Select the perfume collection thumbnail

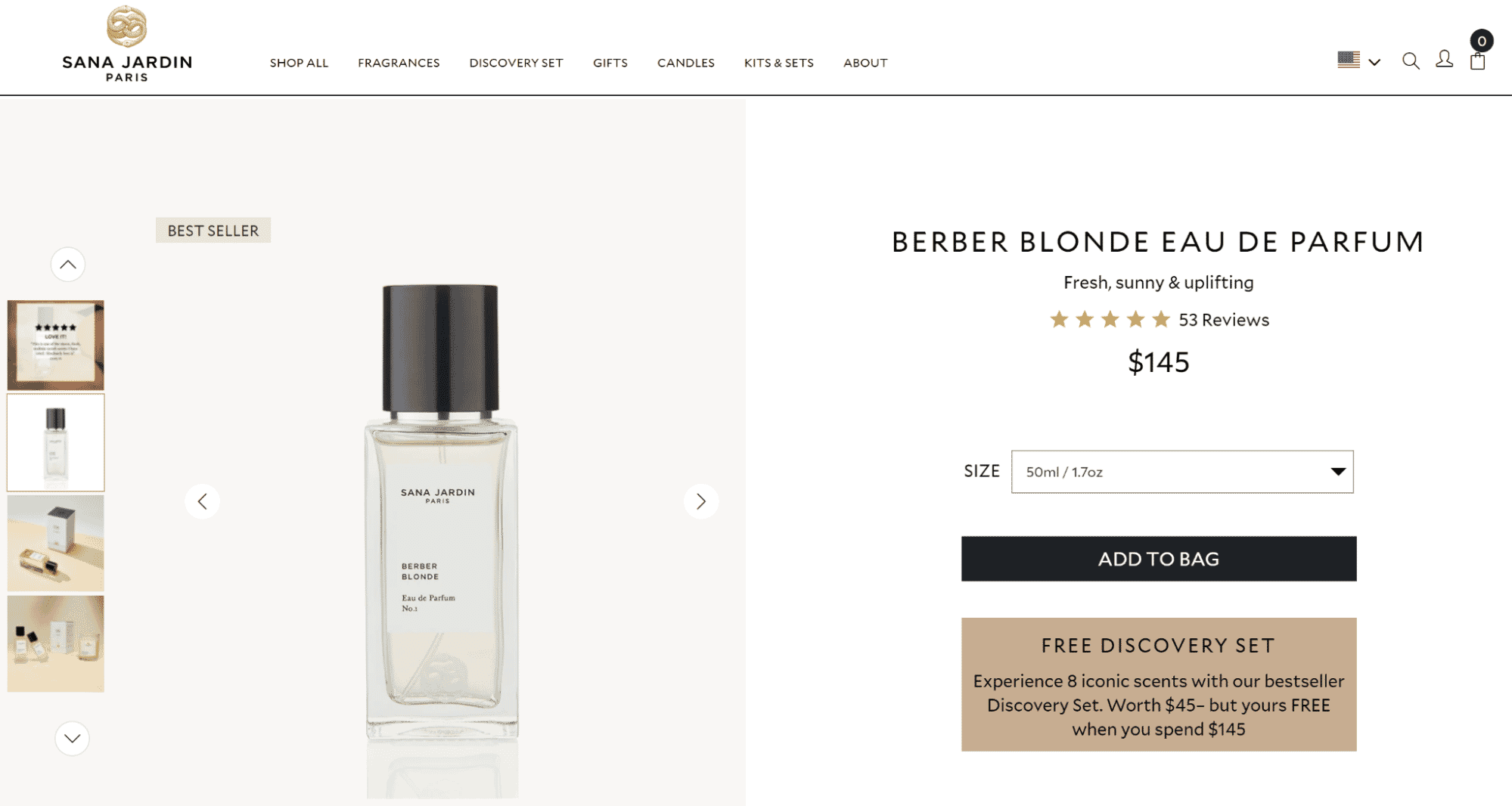(56, 643)
